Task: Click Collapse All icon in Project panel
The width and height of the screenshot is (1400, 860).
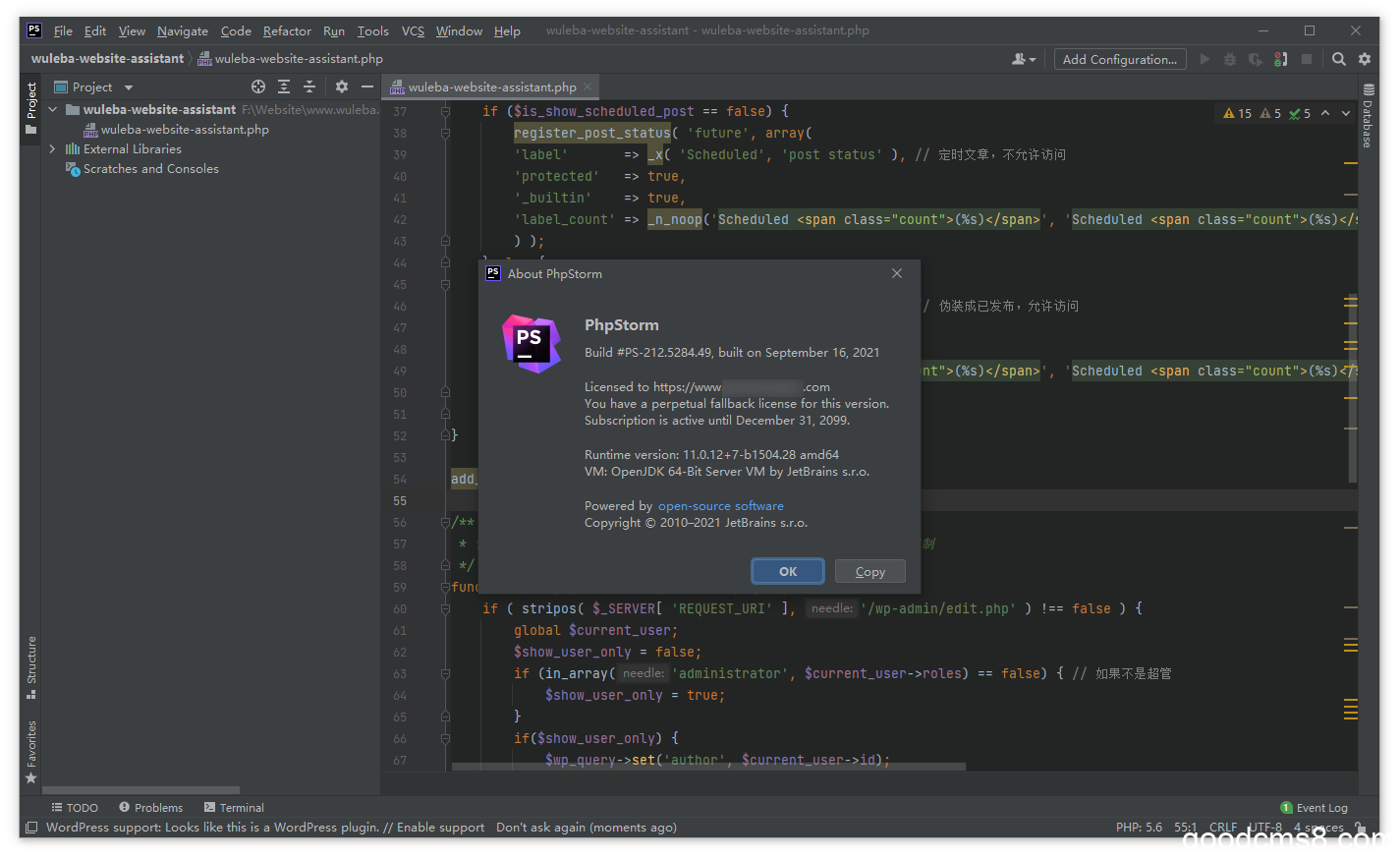Action: tap(309, 86)
